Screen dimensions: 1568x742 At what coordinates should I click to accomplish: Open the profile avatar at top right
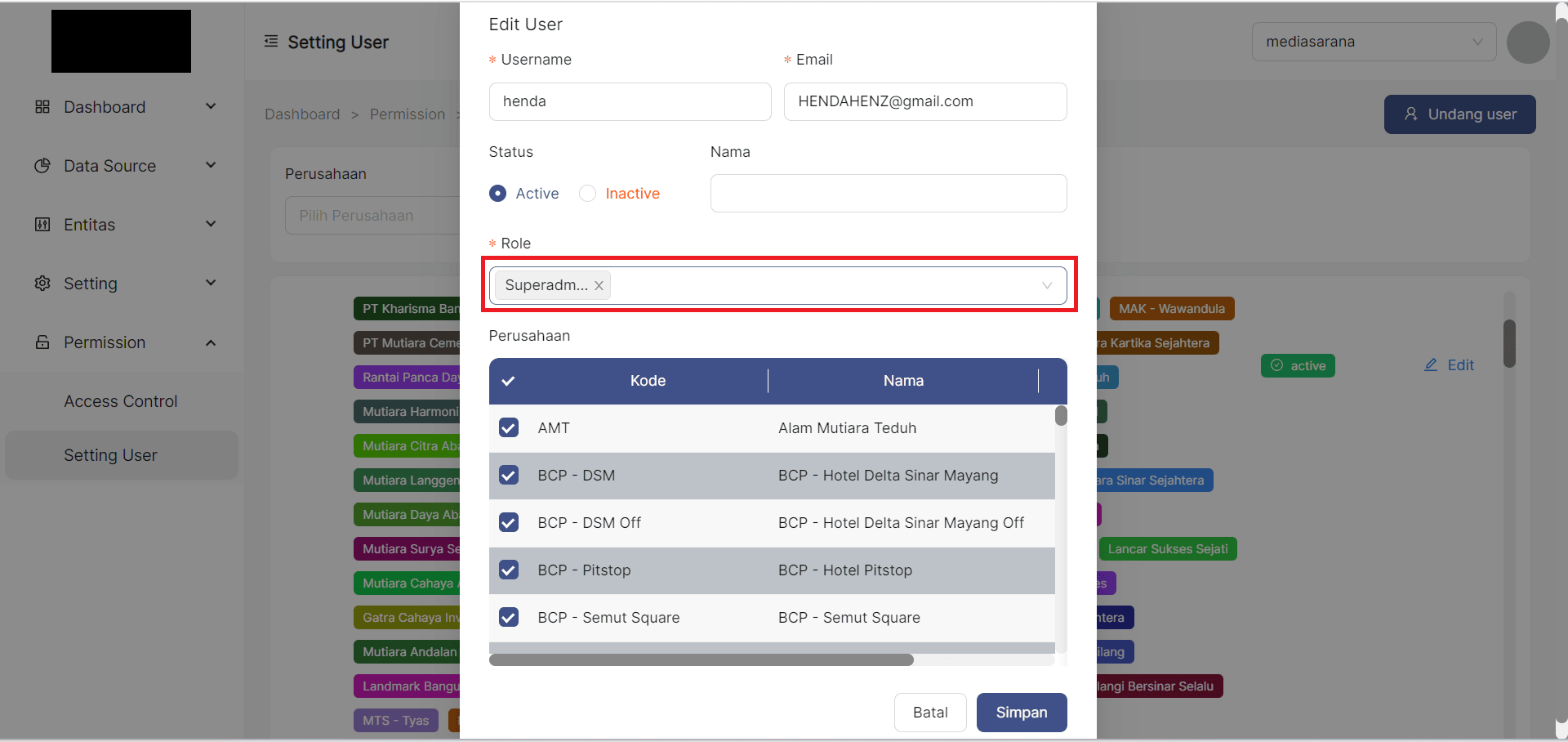click(x=1528, y=42)
